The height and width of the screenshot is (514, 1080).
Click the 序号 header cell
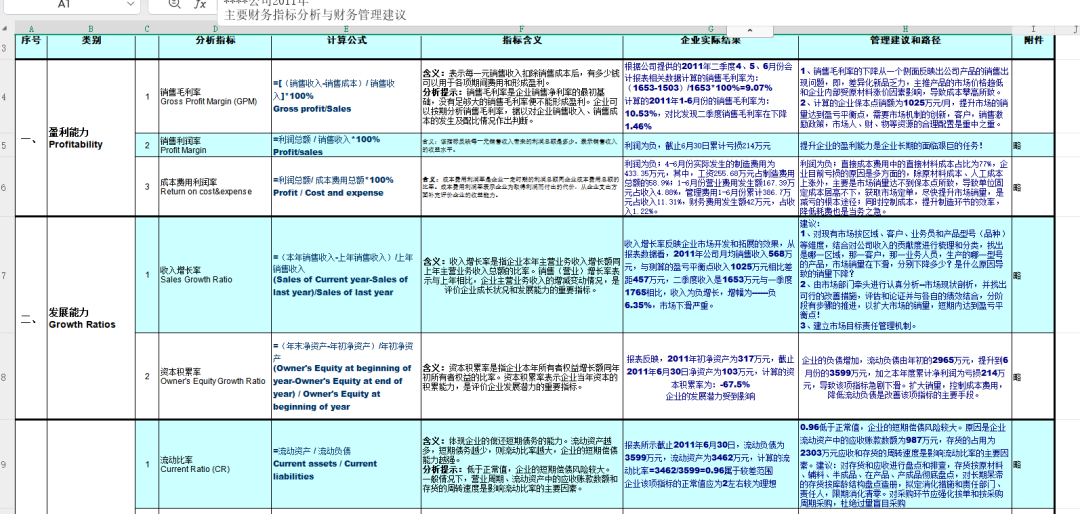pyautogui.click(x=31, y=47)
